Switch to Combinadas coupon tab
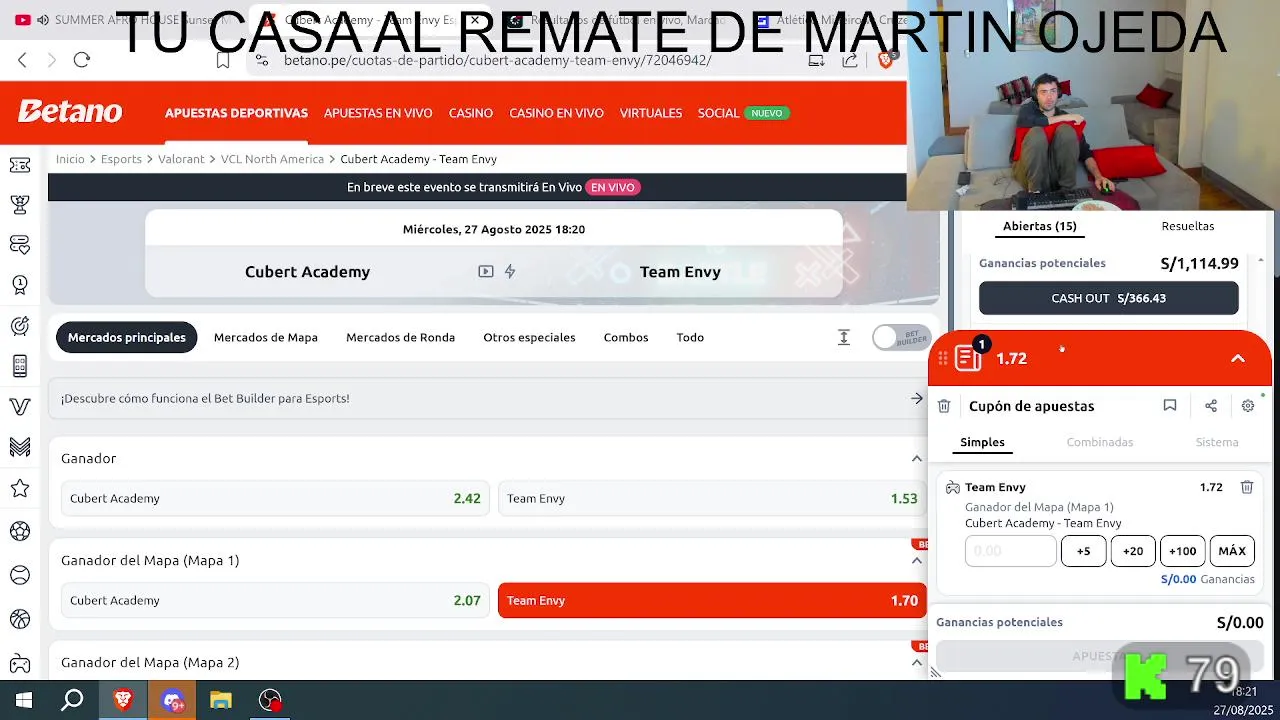1280x720 pixels. 1100,442
